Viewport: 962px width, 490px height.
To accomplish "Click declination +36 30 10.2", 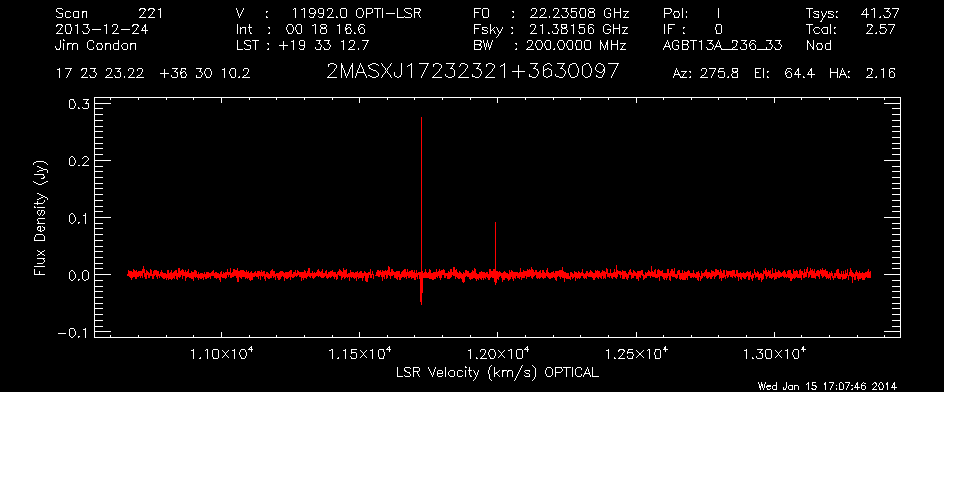I will 204,73.
